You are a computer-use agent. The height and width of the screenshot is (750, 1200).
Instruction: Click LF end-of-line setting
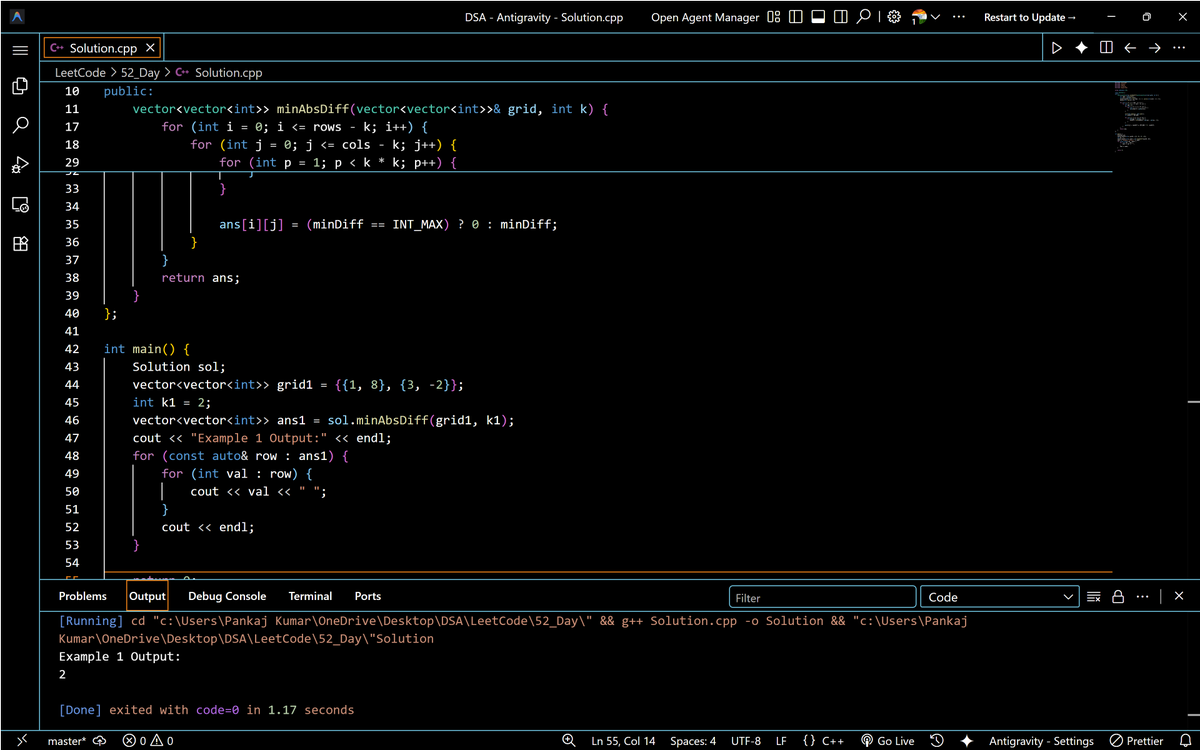781,741
